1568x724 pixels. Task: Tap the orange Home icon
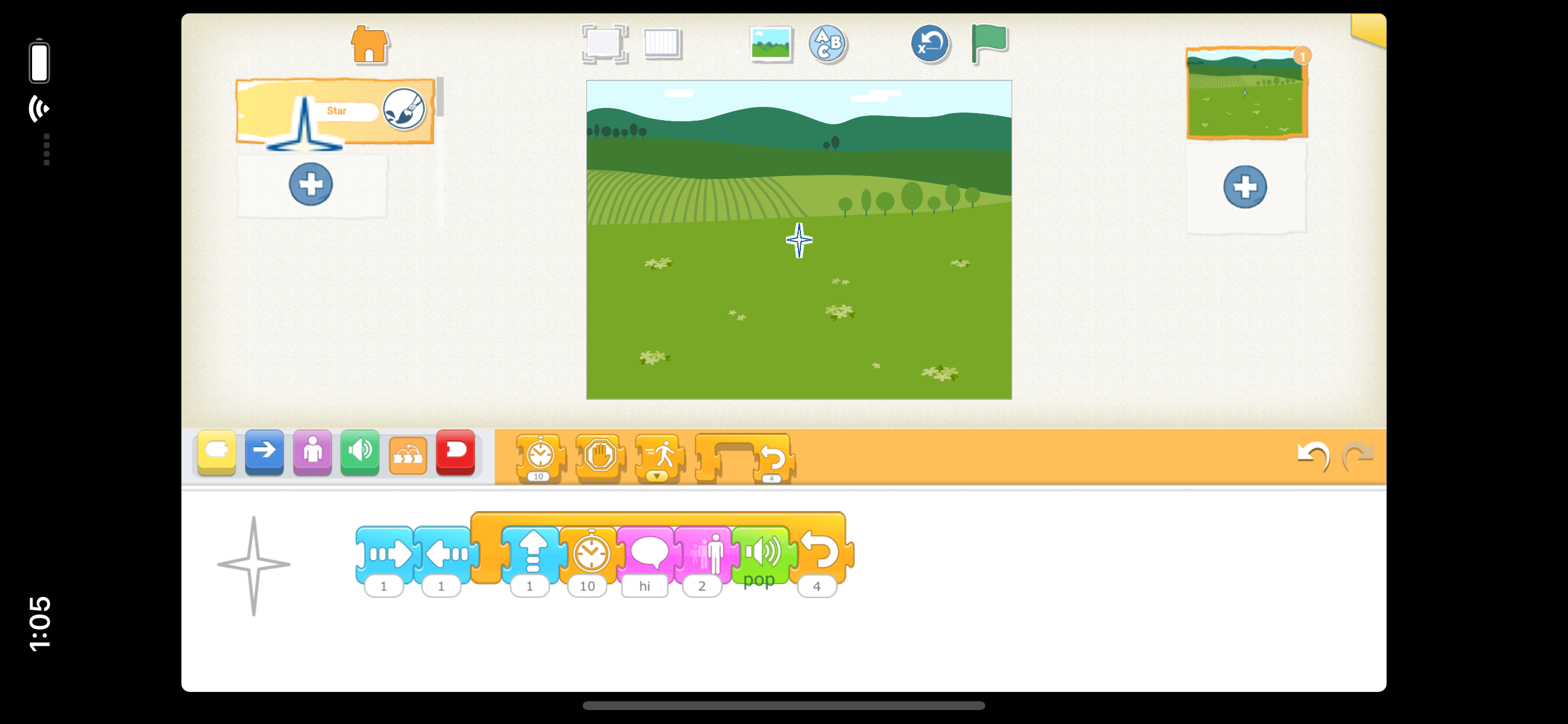click(369, 45)
